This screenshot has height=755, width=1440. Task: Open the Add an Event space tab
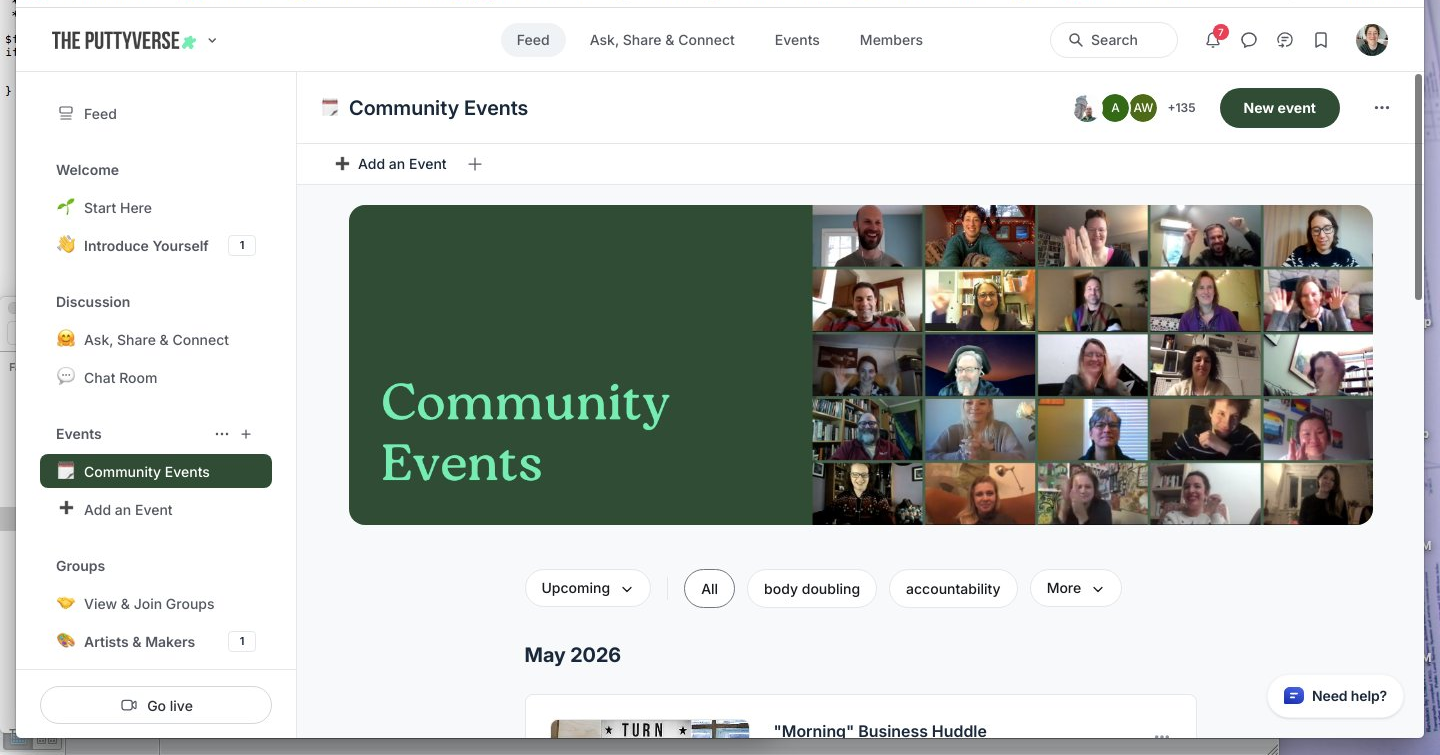click(391, 164)
